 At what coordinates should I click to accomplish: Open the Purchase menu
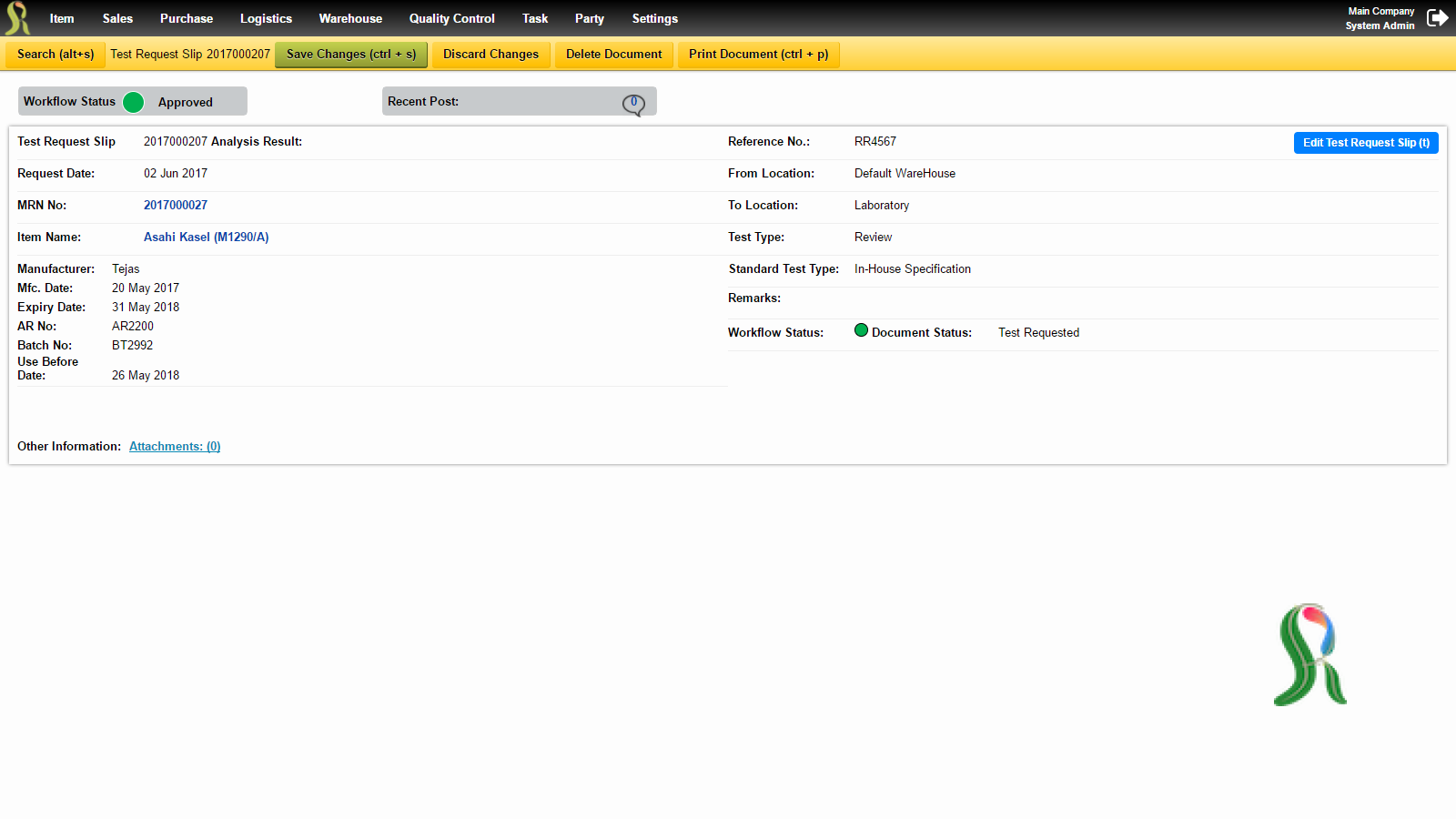(187, 18)
